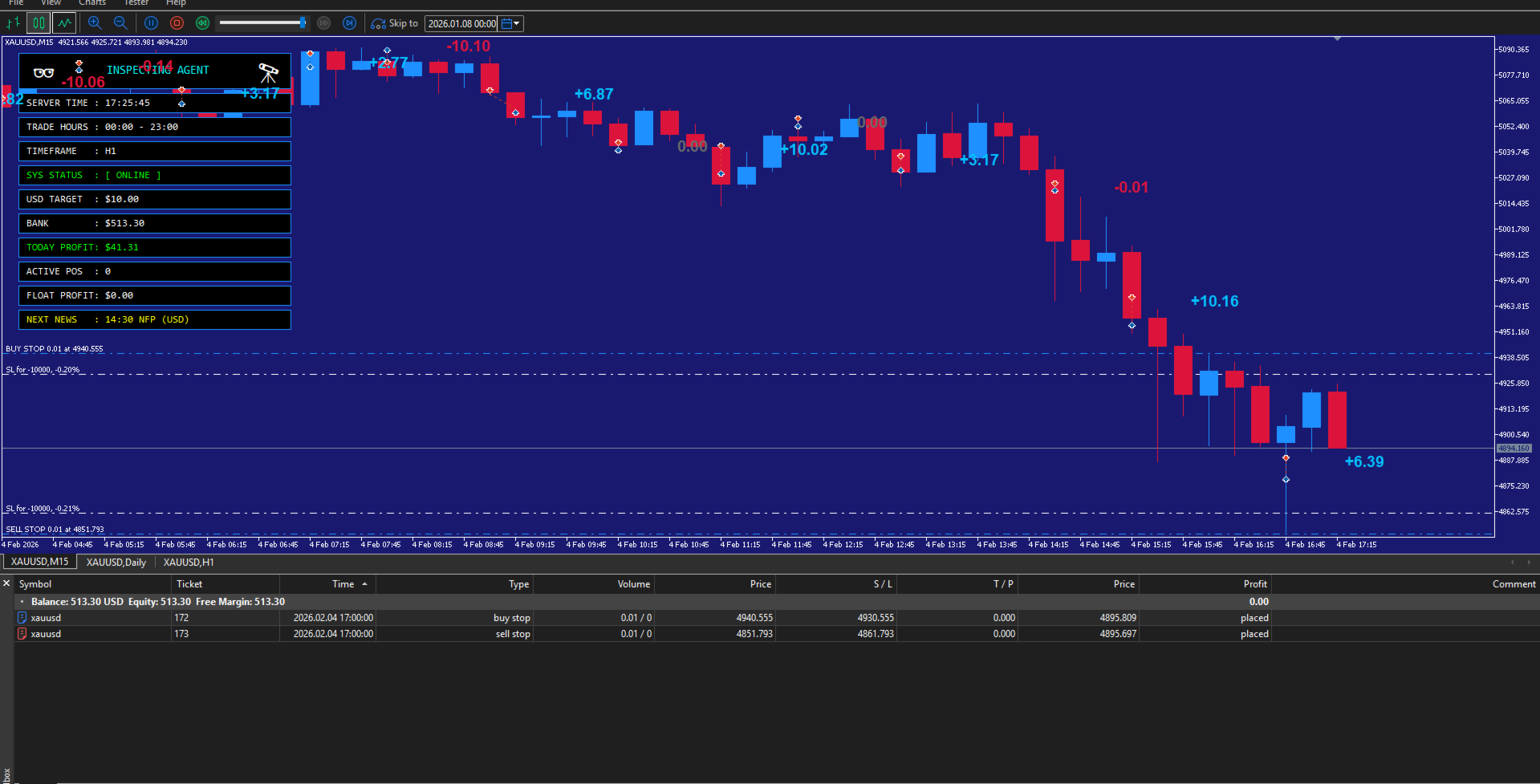The width and height of the screenshot is (1540, 784).
Task: Step forward one bar with the skip-next icon
Action: [x=349, y=23]
